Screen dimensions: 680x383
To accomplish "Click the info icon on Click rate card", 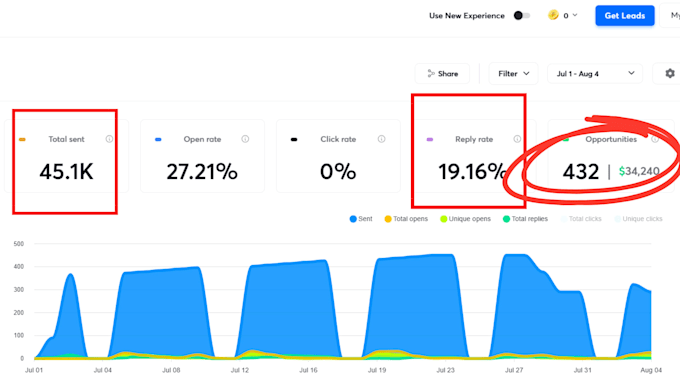I will 381,139.
